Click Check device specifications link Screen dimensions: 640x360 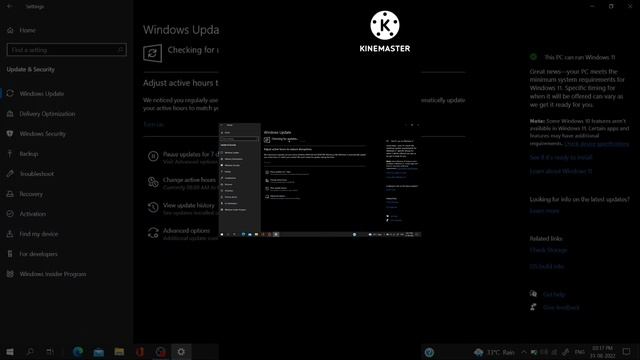click(x=597, y=144)
